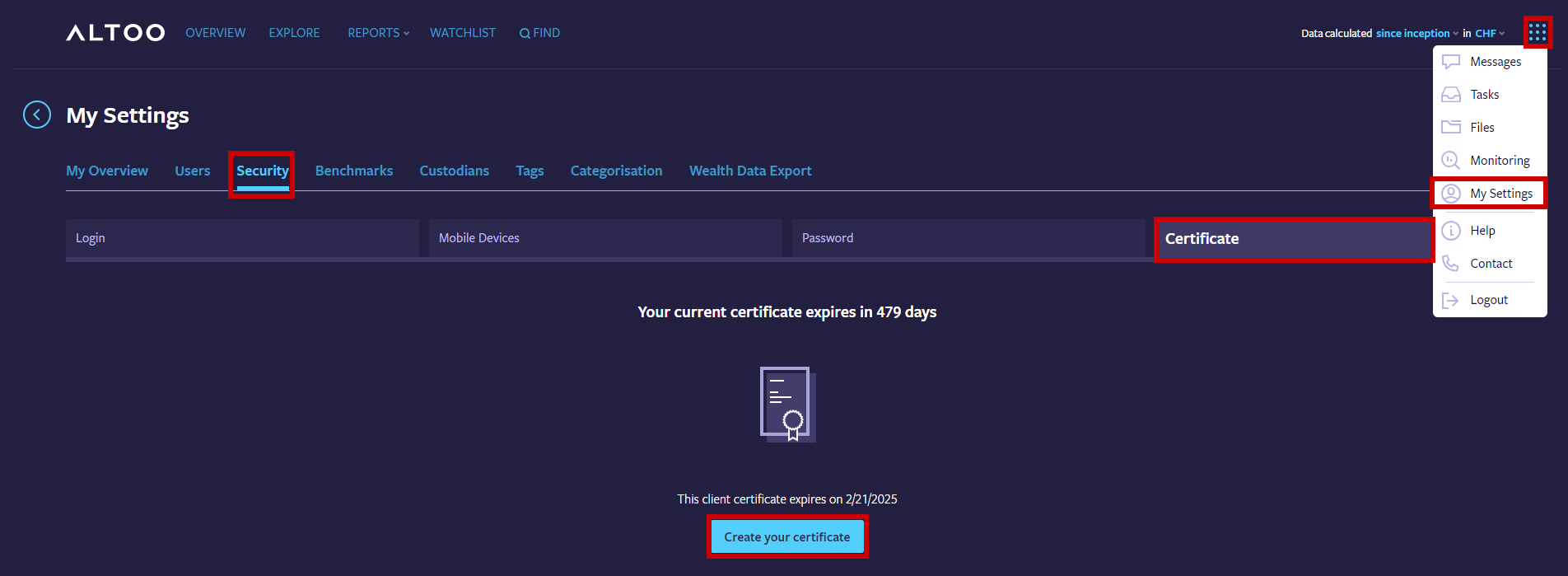
Task: Switch to Users tab
Action: click(x=193, y=171)
